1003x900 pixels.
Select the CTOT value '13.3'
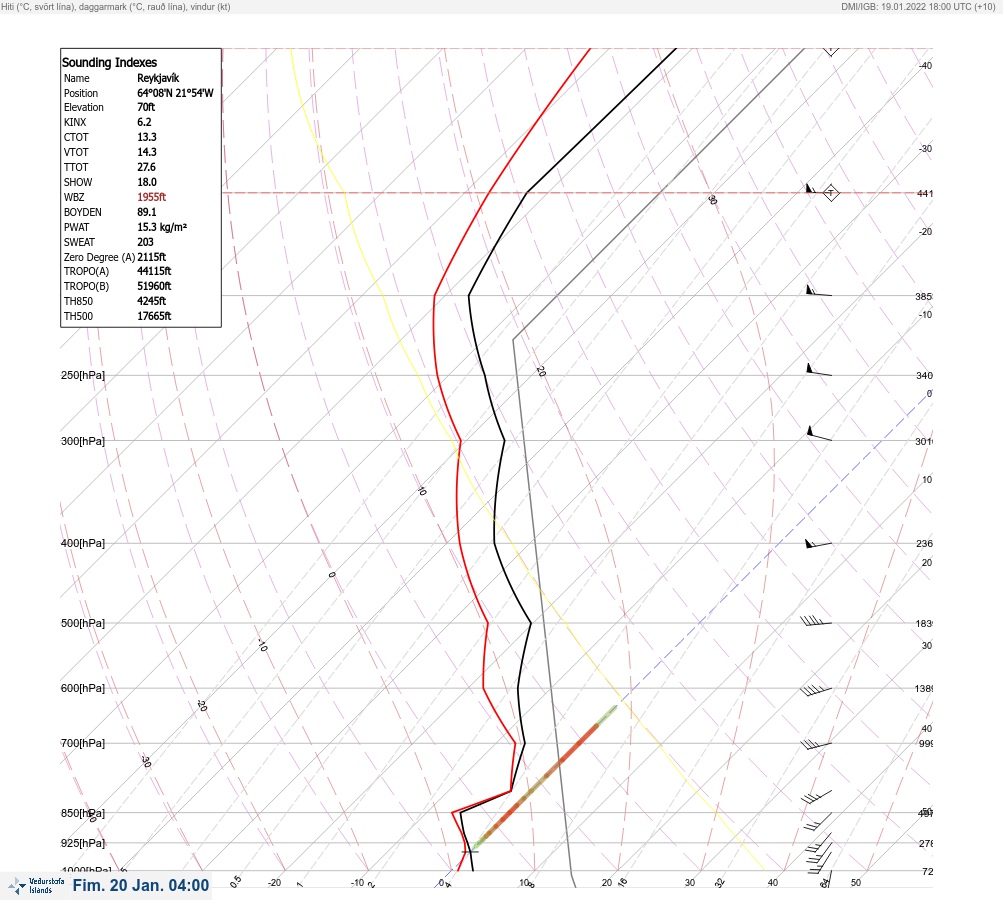pyautogui.click(x=146, y=137)
